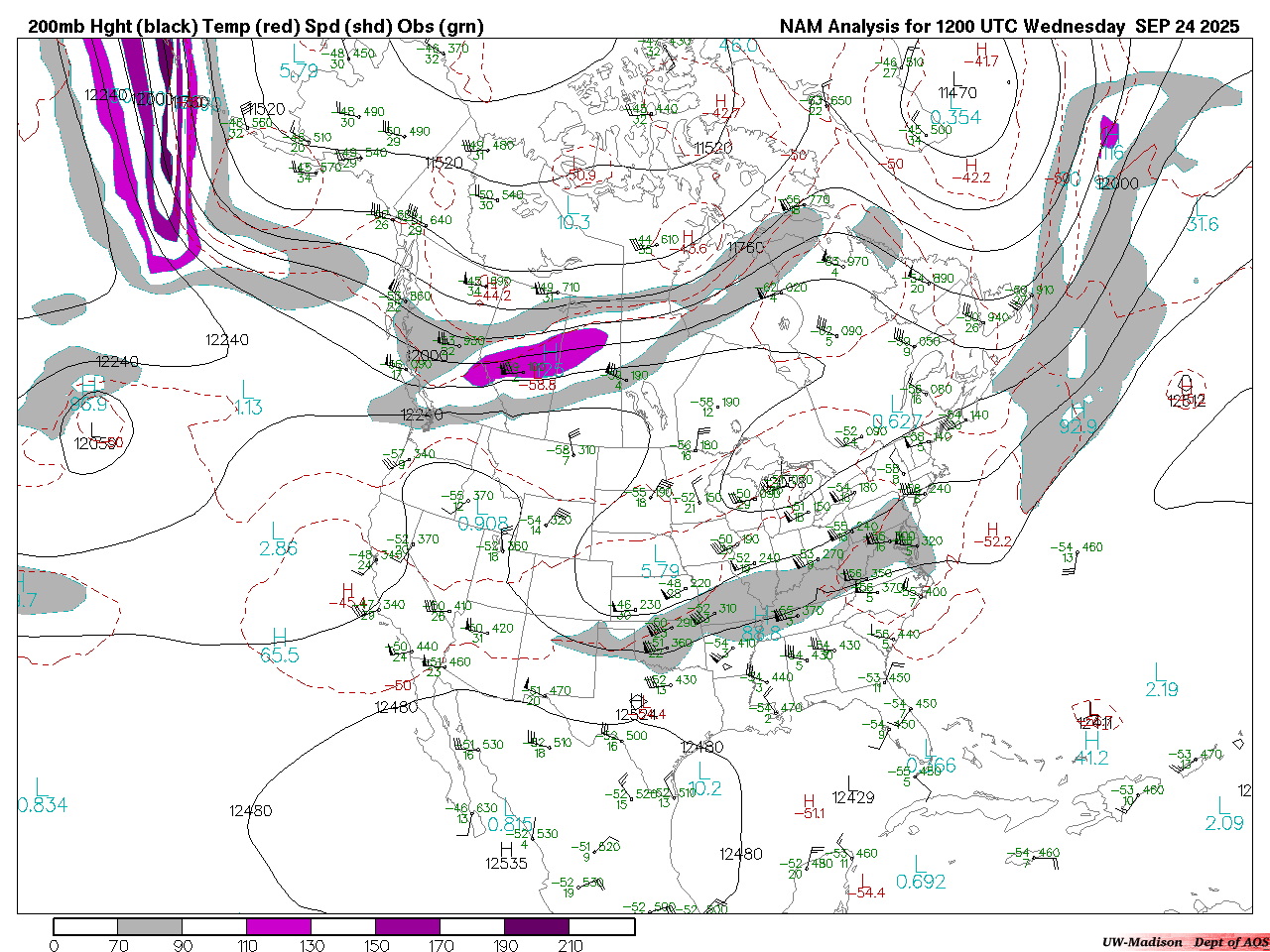The image size is (1270, 952).
Task: Click the H 12535 height label over Mexico
Action: [506, 857]
